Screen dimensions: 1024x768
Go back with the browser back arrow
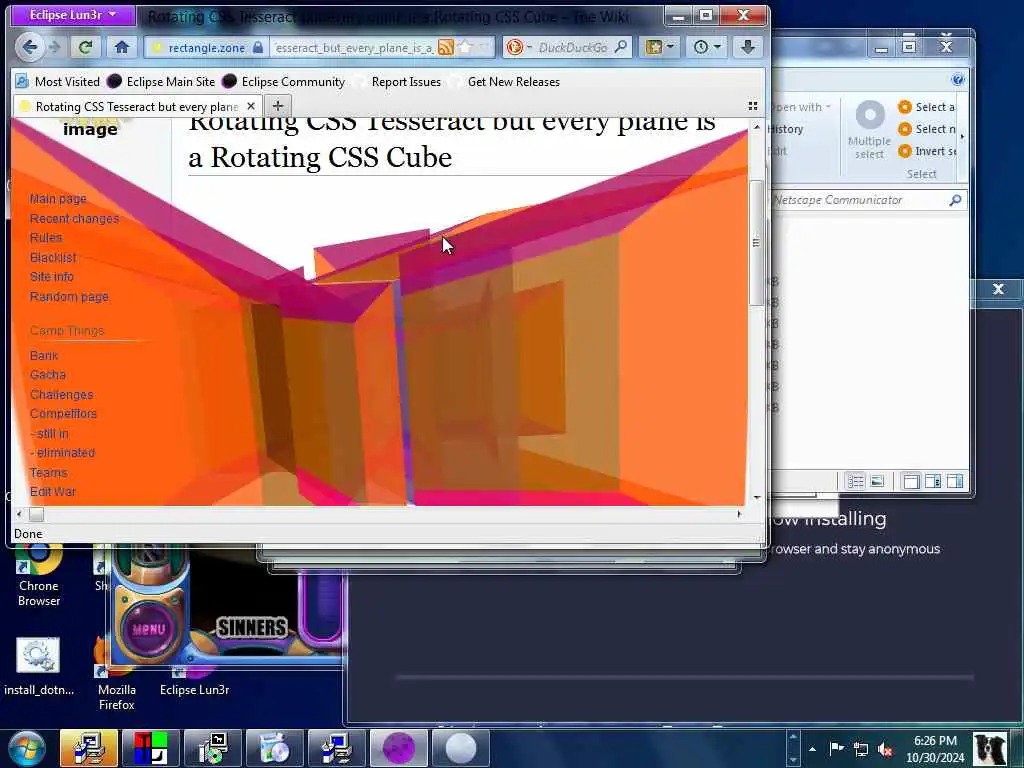click(x=29, y=46)
